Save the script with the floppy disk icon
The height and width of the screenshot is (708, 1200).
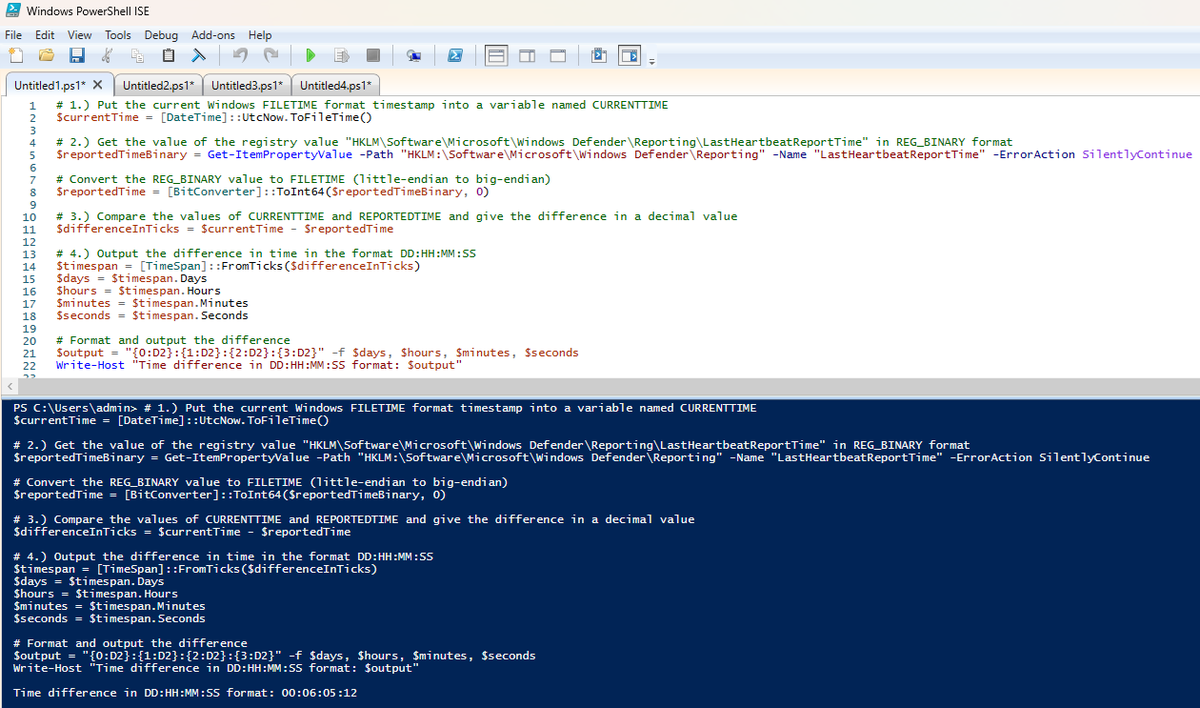[x=77, y=55]
